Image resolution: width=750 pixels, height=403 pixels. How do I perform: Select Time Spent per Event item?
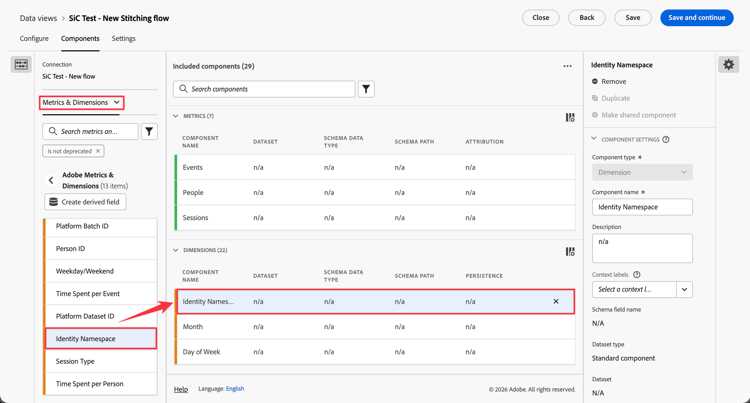tap(100, 294)
